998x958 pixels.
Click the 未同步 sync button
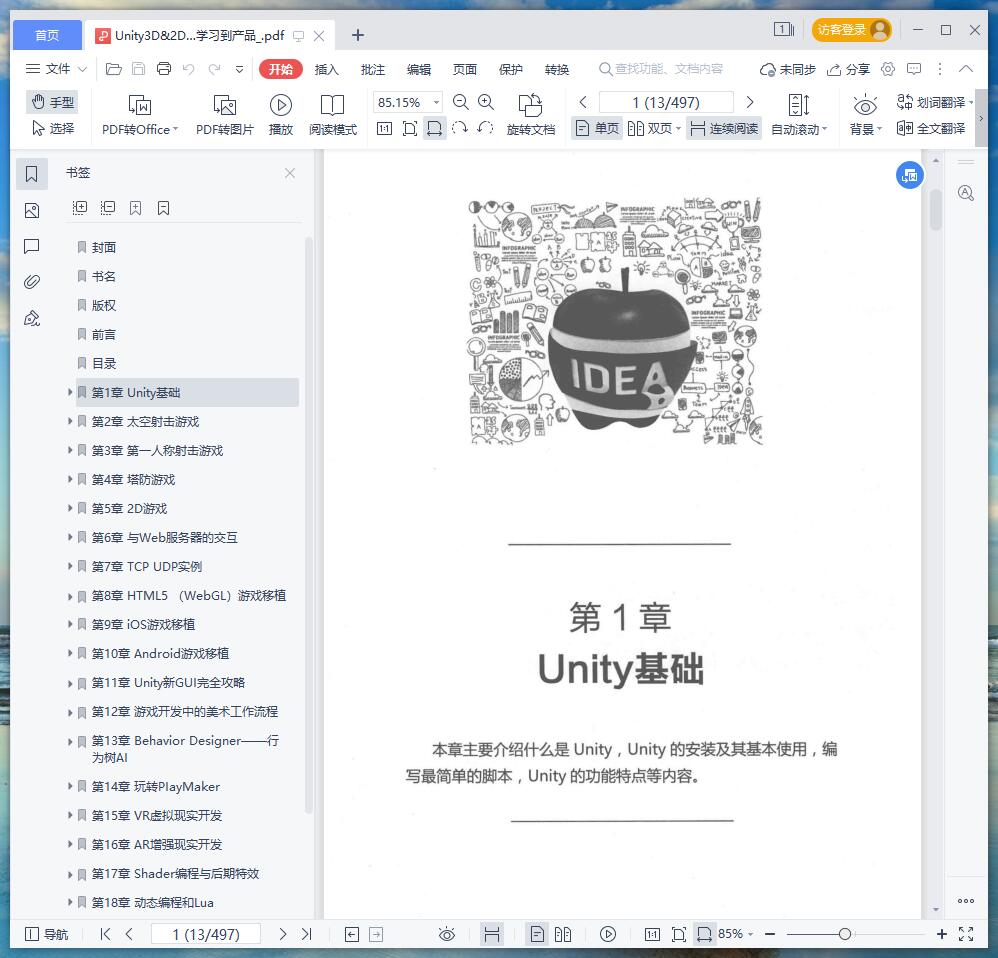(x=788, y=69)
